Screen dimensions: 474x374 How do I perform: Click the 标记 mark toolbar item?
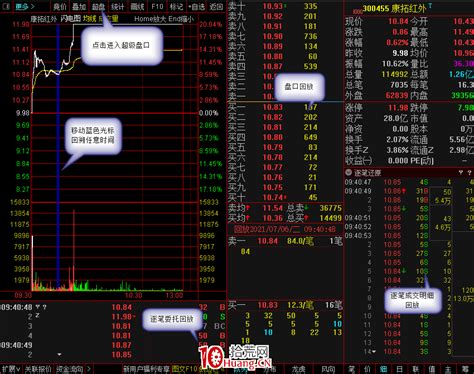[x=176, y=6]
